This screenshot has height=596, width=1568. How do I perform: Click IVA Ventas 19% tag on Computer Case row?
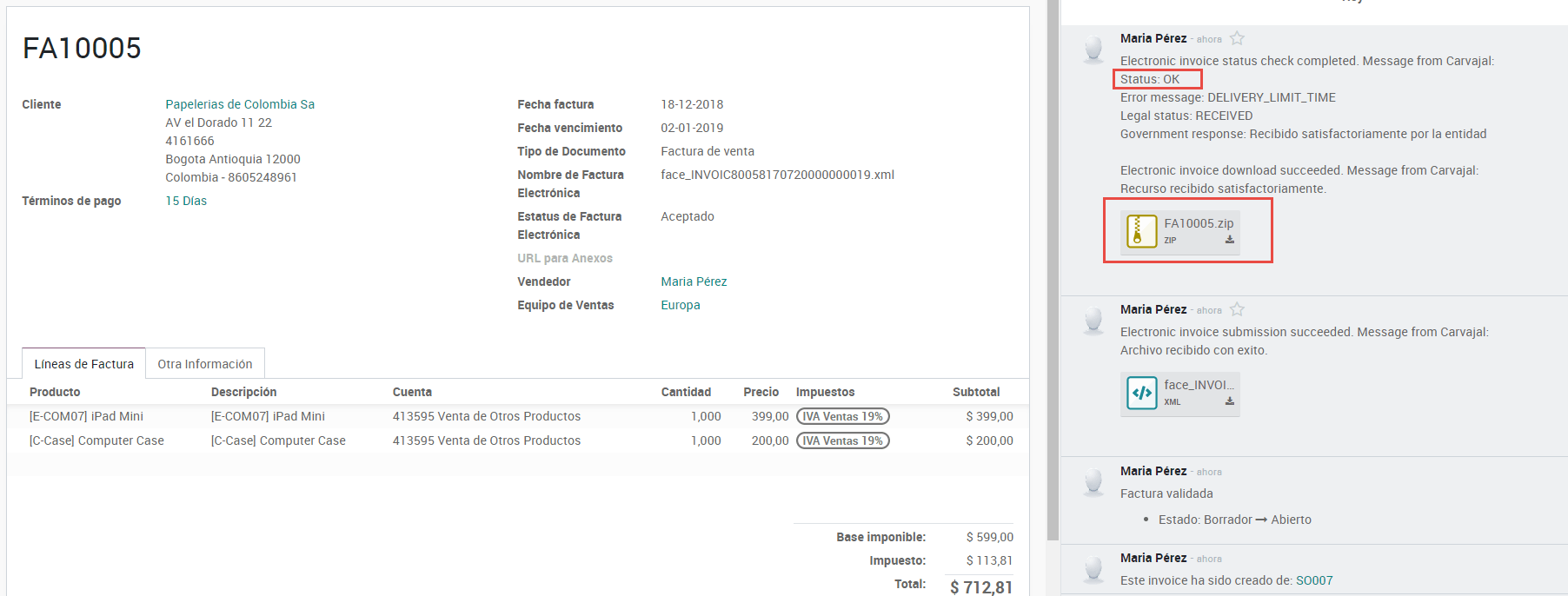click(x=842, y=440)
